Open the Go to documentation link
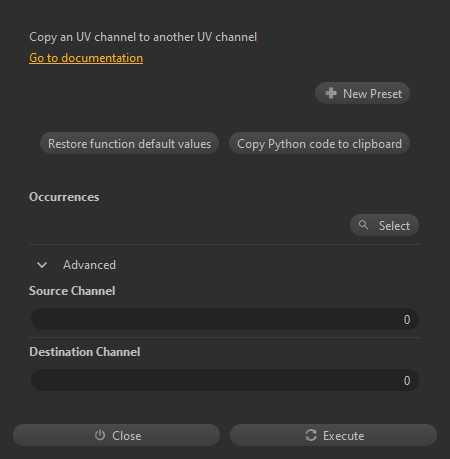Screen dimensions: 450x459 pyautogui.click(x=86, y=58)
